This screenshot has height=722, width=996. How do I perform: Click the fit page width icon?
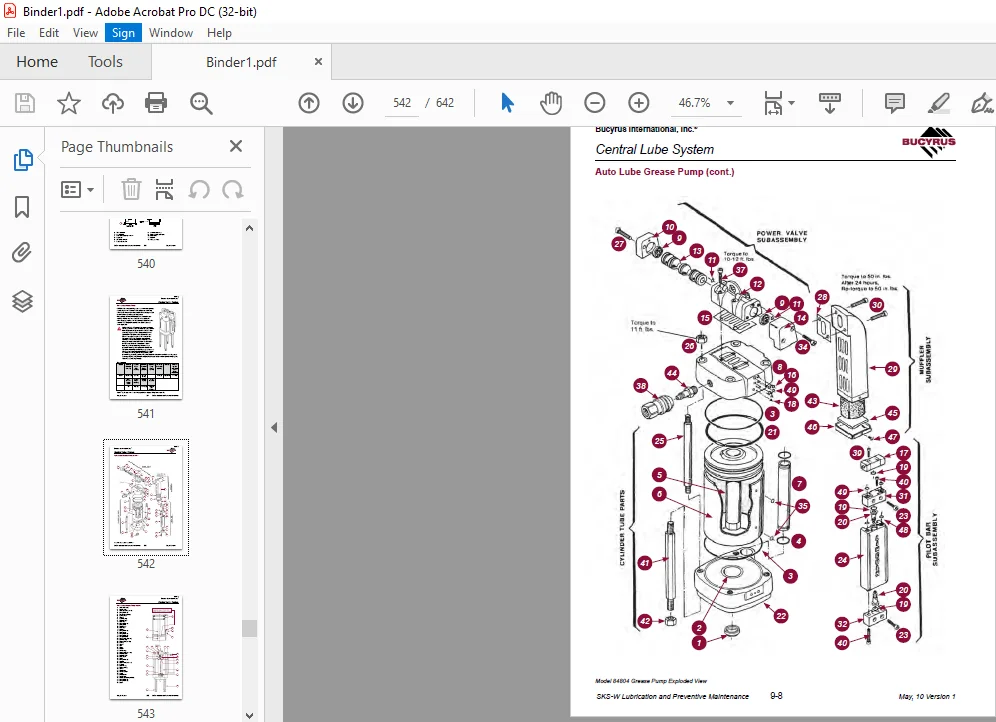coord(773,103)
